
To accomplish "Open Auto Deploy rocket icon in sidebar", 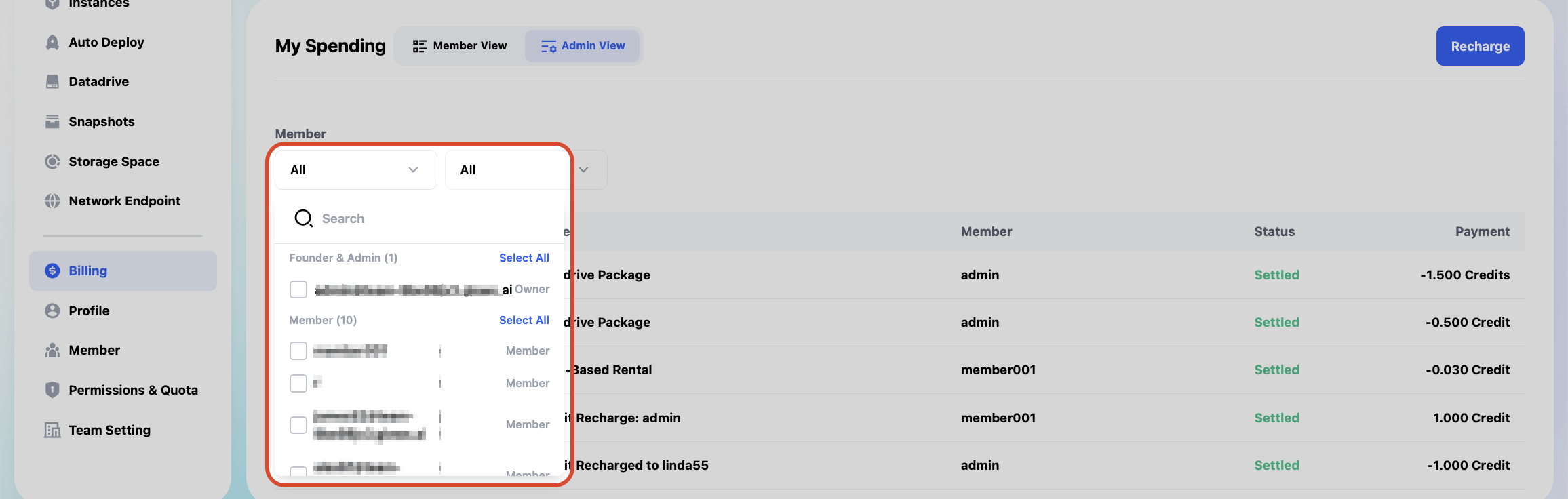I will point(52,42).
